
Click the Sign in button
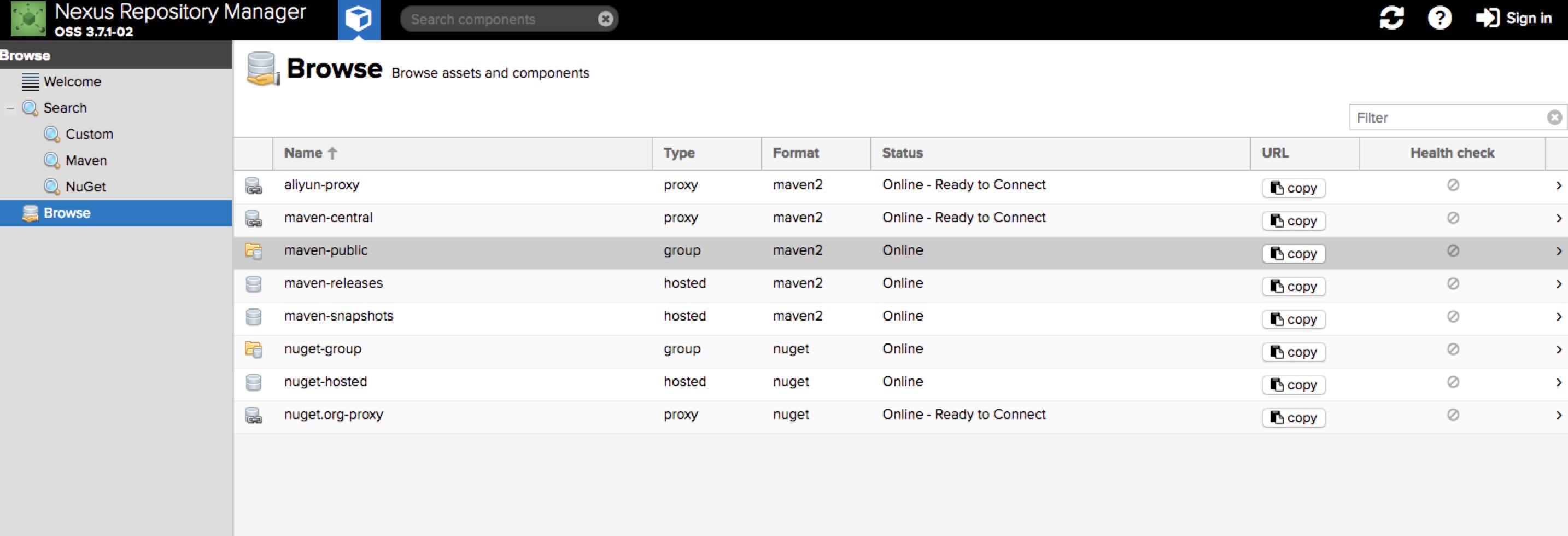[1514, 18]
